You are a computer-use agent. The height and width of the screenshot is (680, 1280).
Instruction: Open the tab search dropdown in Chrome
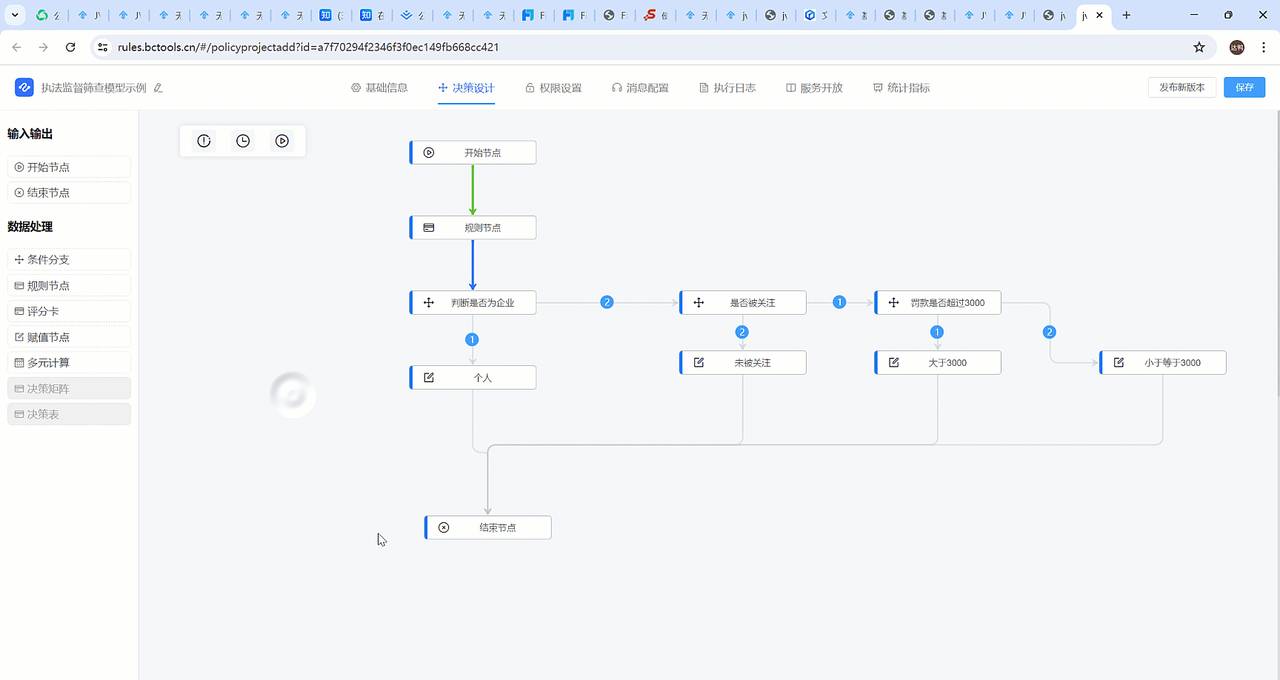15,15
